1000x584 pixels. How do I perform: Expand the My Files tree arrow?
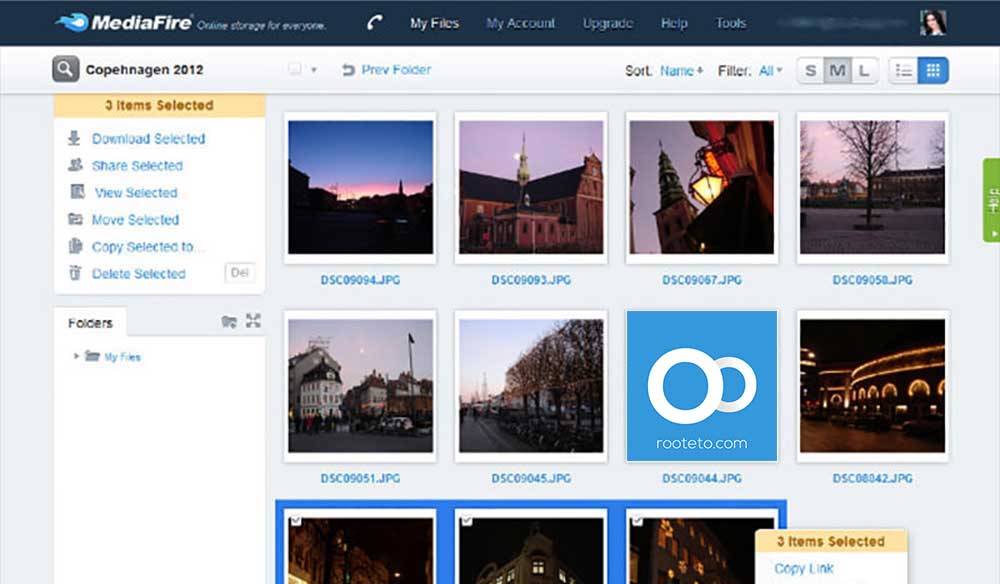coord(76,356)
